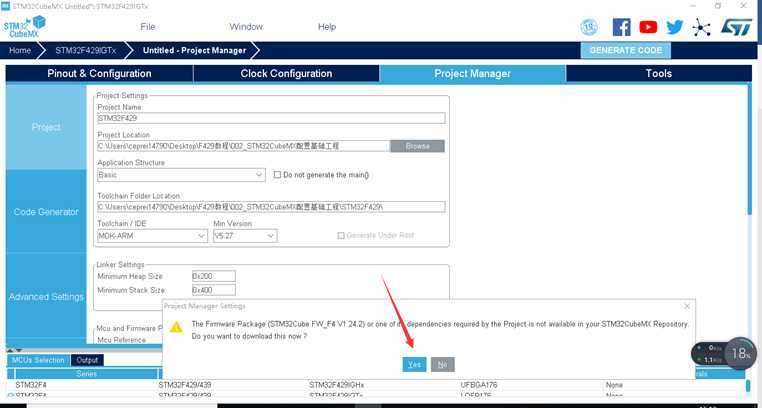Click the warning triangle icon in dialog
The width and height of the screenshot is (762, 408).
176,327
